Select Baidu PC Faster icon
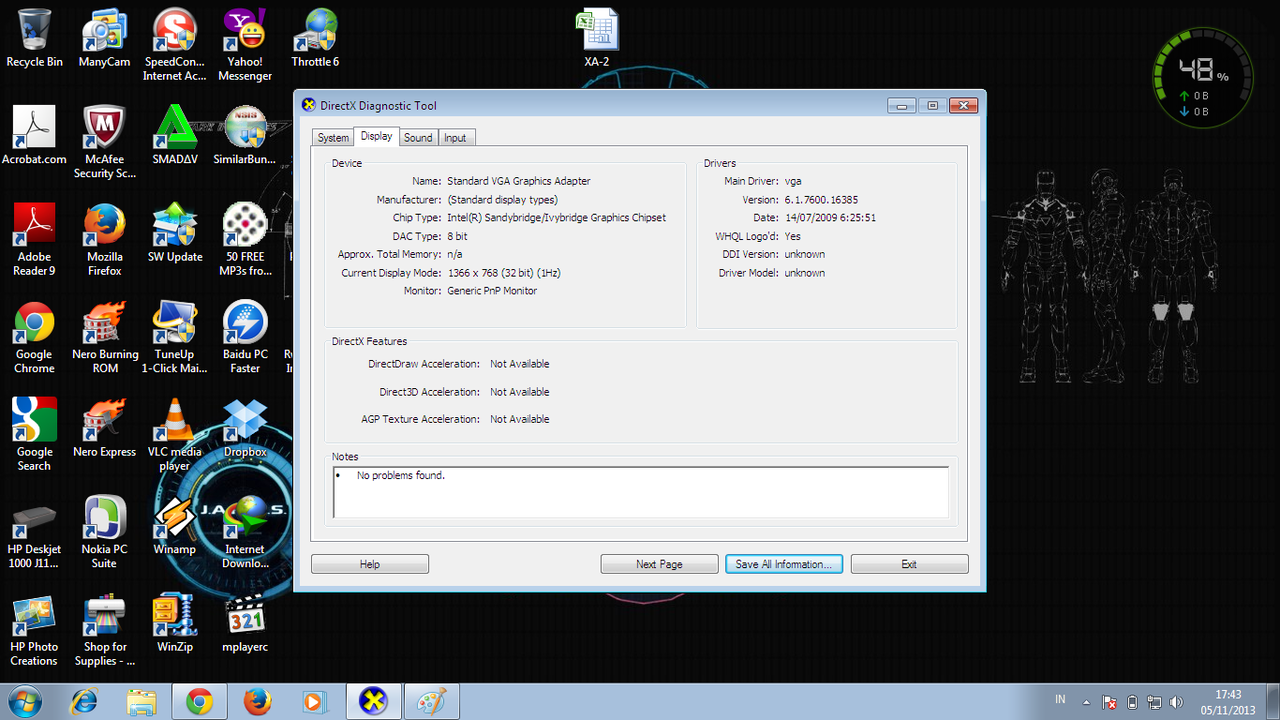 coord(245,338)
